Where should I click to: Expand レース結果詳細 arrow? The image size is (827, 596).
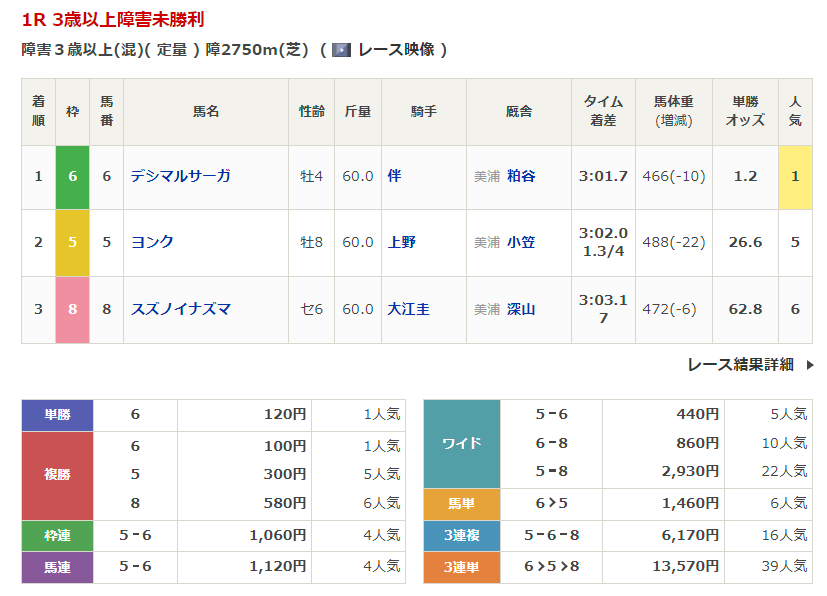click(x=809, y=365)
